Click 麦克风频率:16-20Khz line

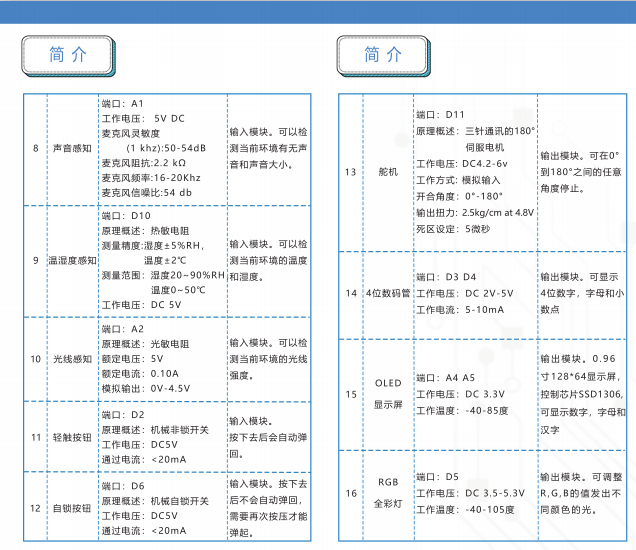(151, 178)
